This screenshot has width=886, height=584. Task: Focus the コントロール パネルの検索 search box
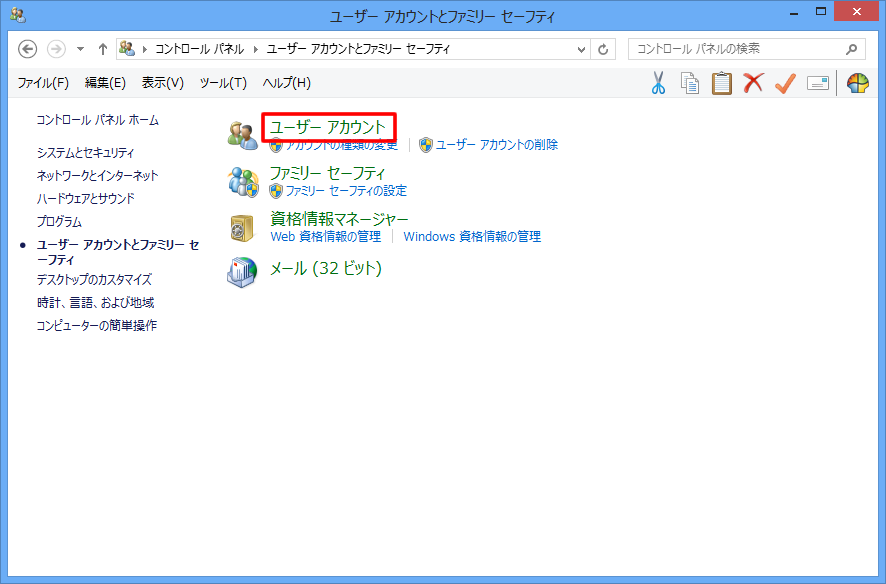(x=746, y=49)
